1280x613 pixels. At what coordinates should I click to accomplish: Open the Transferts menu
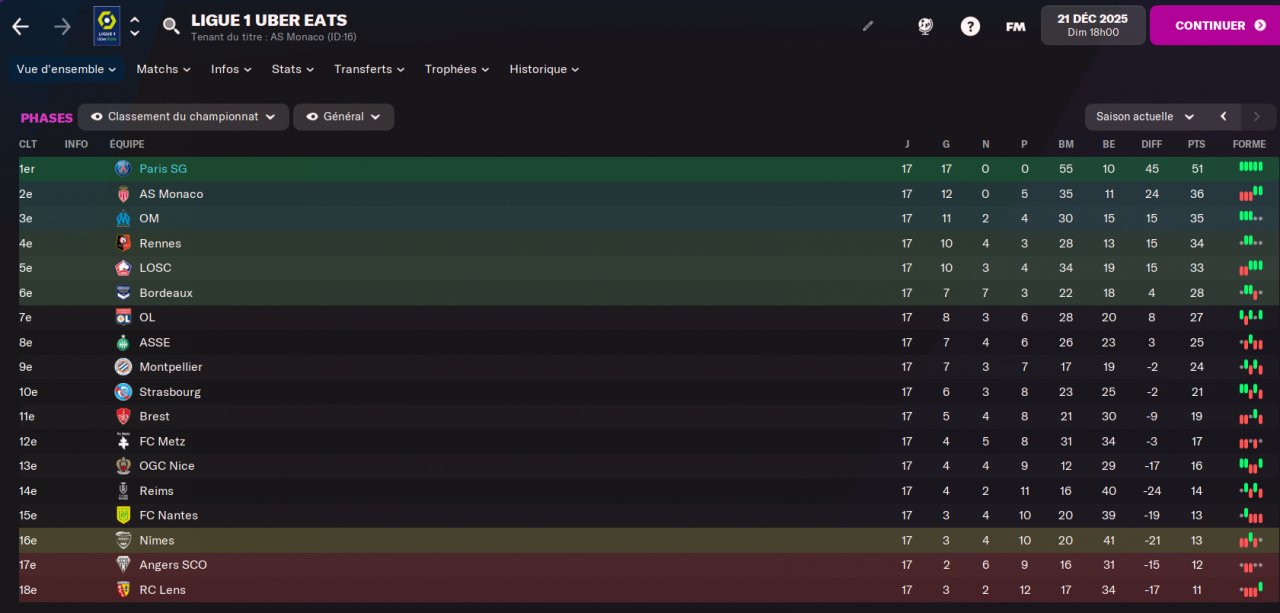[x=369, y=69]
